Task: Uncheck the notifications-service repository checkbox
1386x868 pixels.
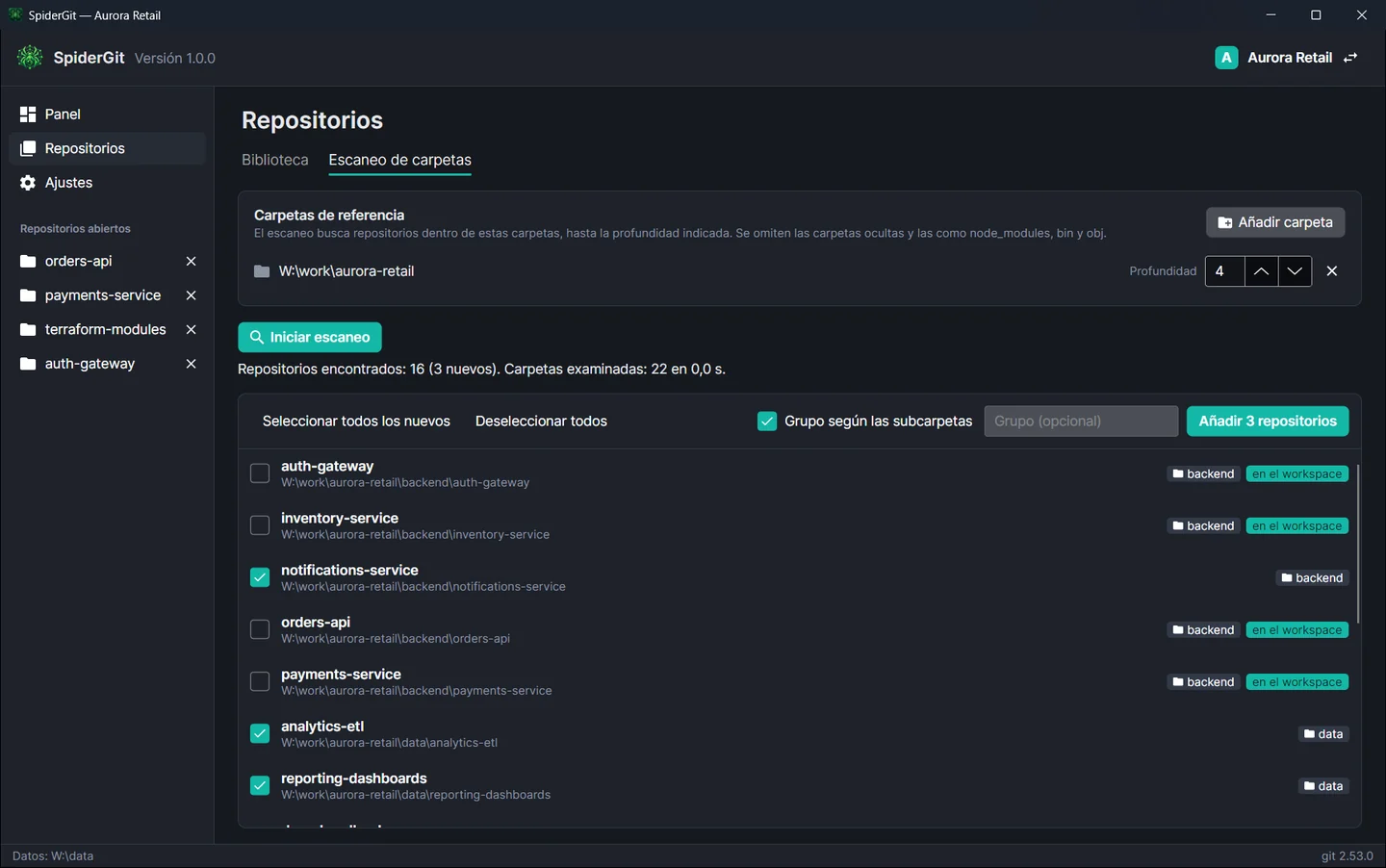Action: click(260, 577)
